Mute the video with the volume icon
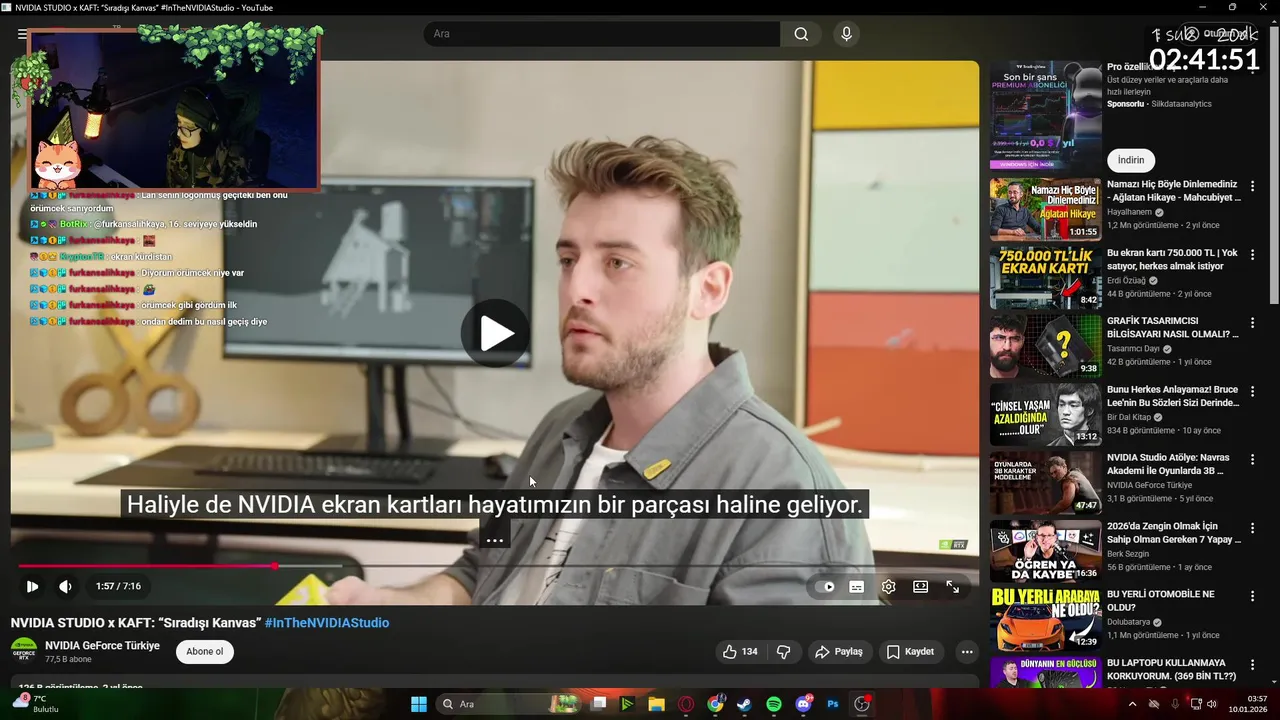This screenshot has width=1280, height=720. point(65,587)
